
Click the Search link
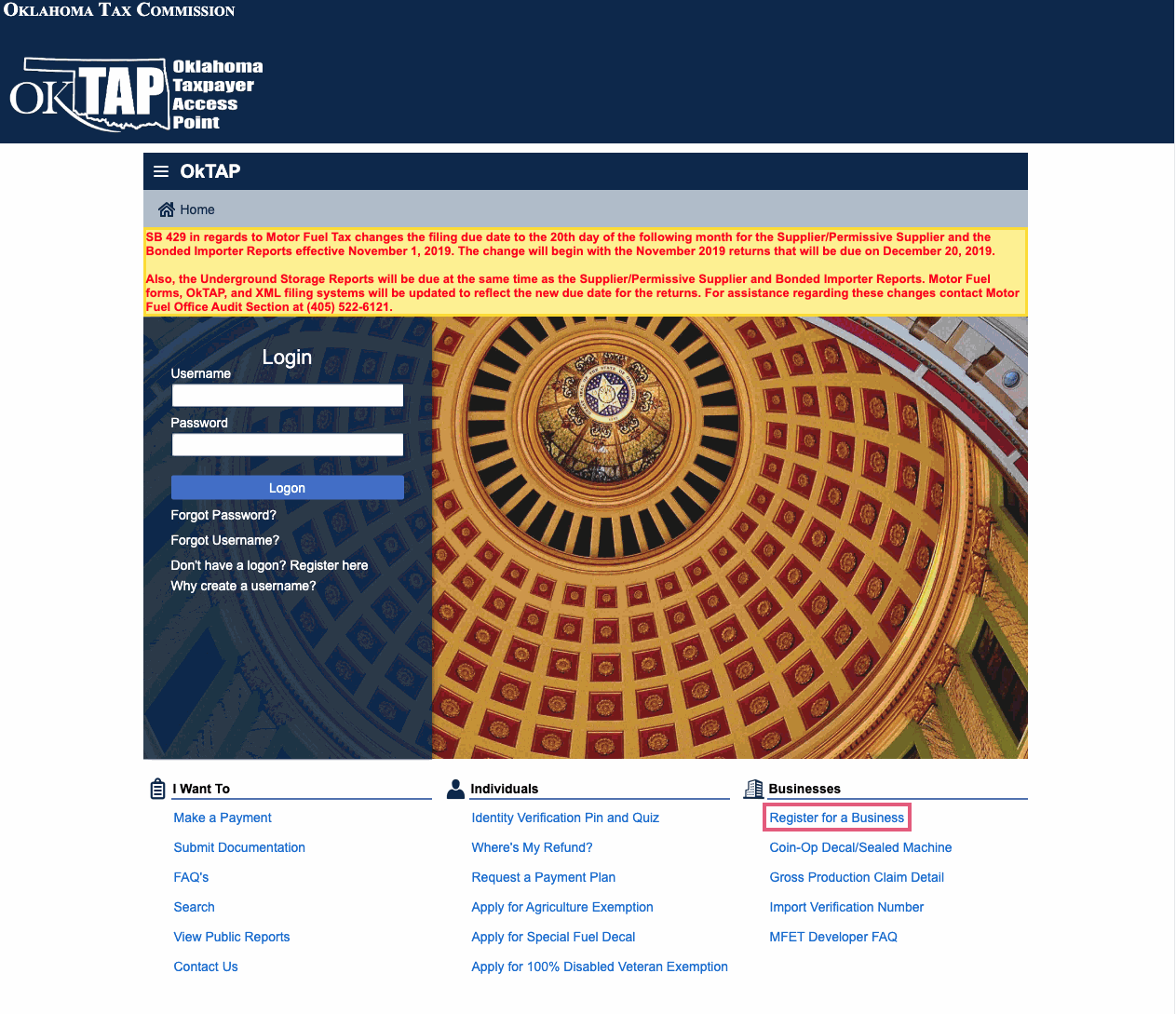[194, 907]
